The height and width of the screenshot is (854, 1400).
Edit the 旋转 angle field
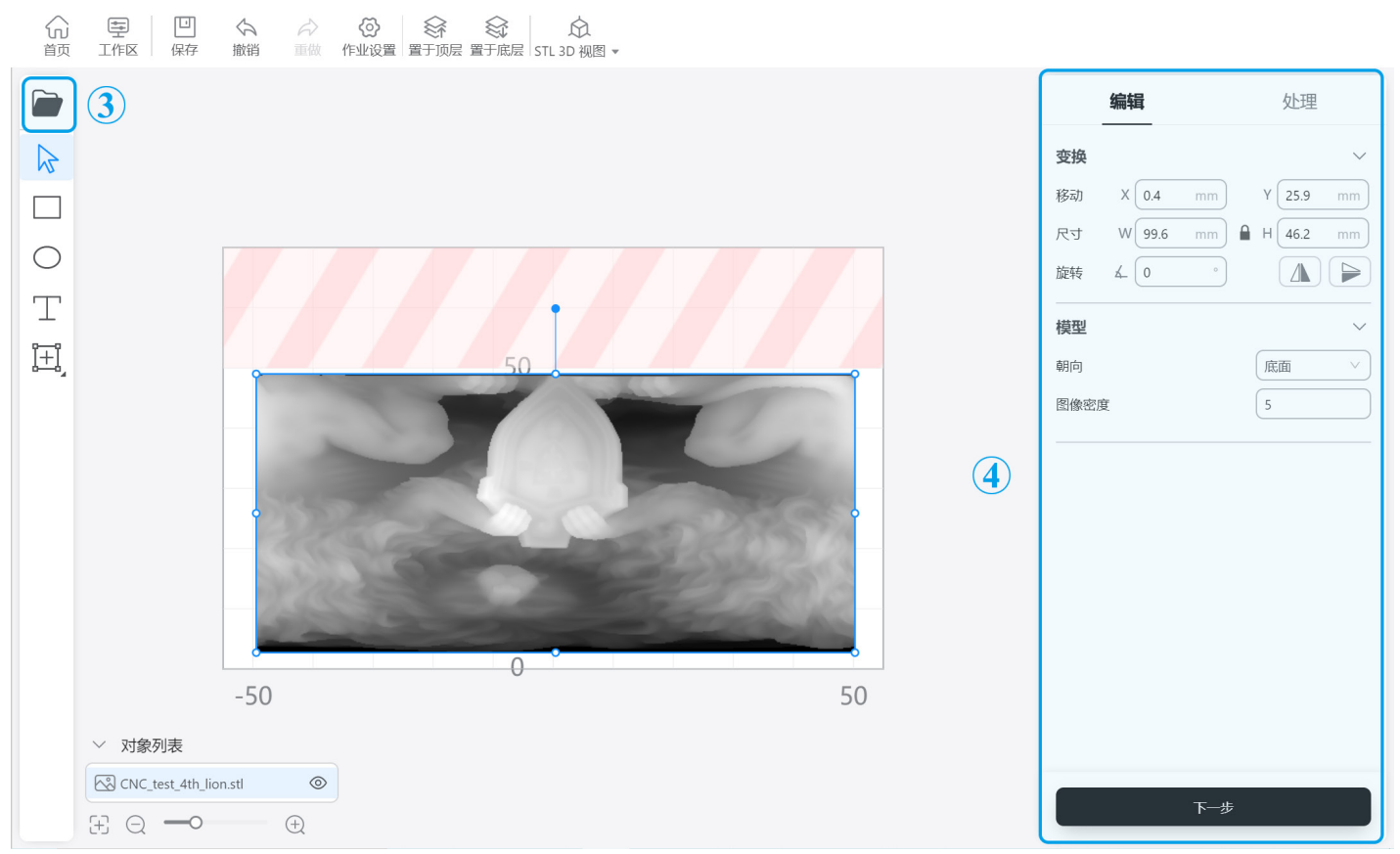pyautogui.click(x=1180, y=272)
